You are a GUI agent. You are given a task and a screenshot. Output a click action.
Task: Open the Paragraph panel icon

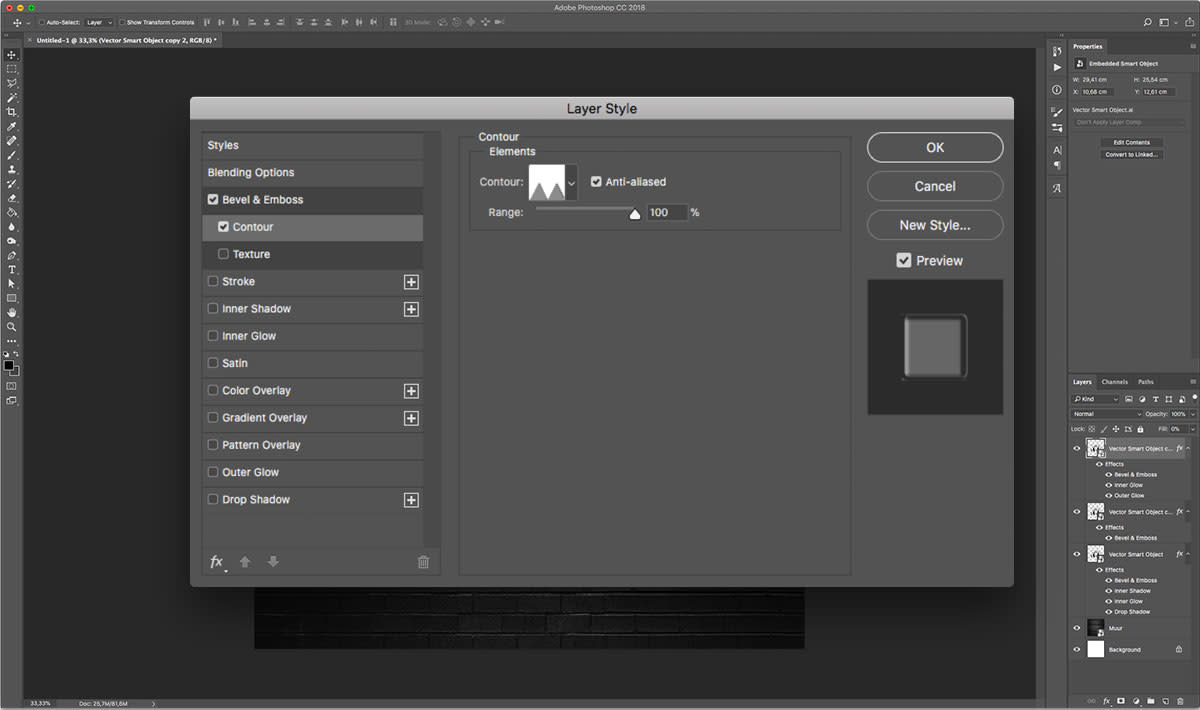pyautogui.click(x=1057, y=165)
